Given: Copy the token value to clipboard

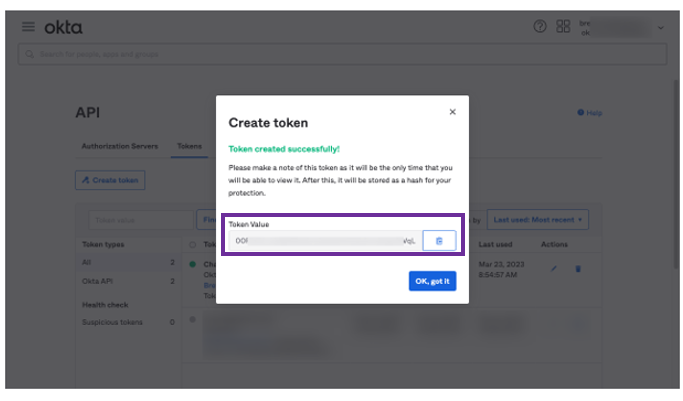Looking at the screenshot, I should click(439, 241).
